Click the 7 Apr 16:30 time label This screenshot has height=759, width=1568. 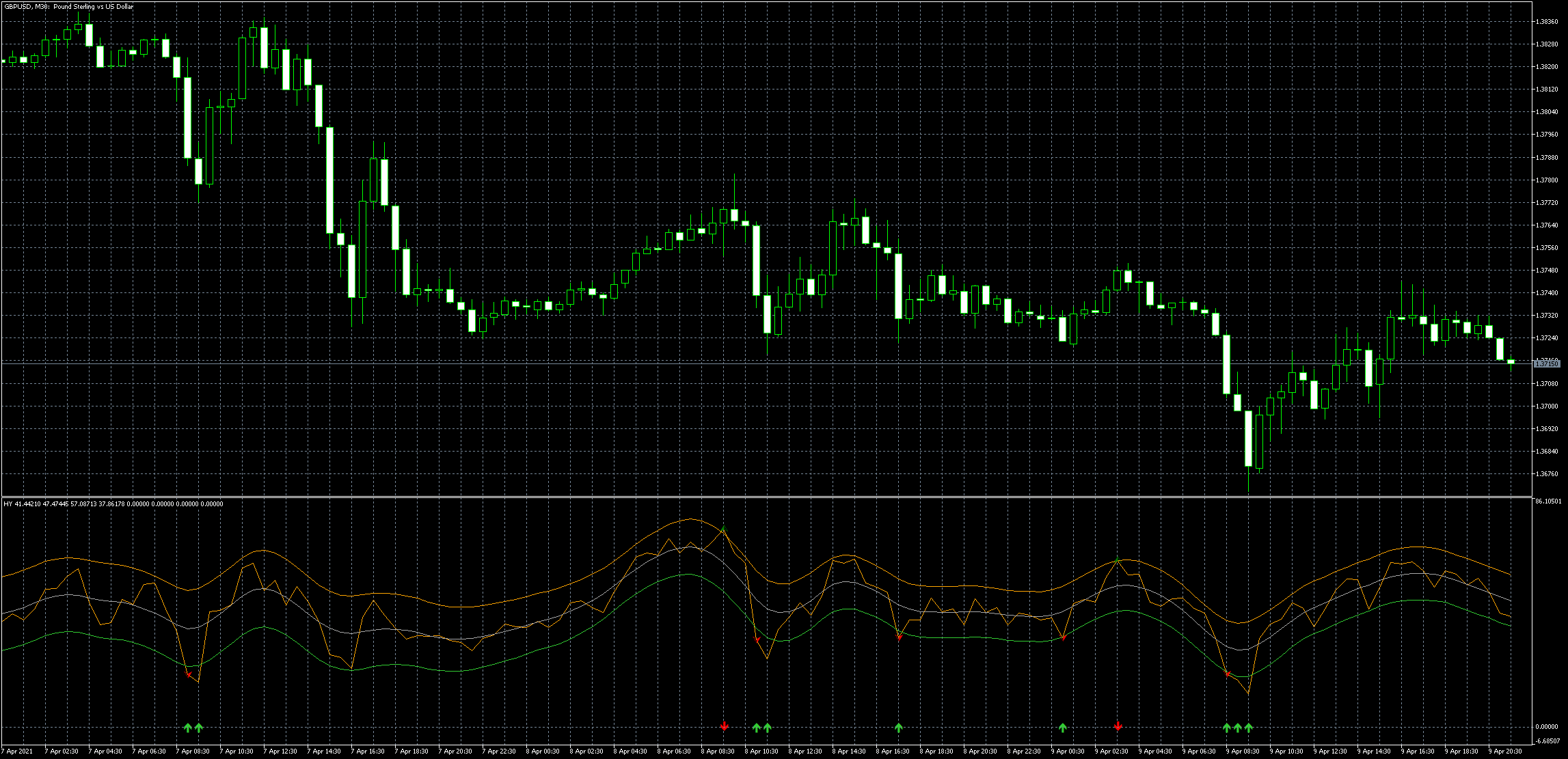pyautogui.click(x=368, y=751)
